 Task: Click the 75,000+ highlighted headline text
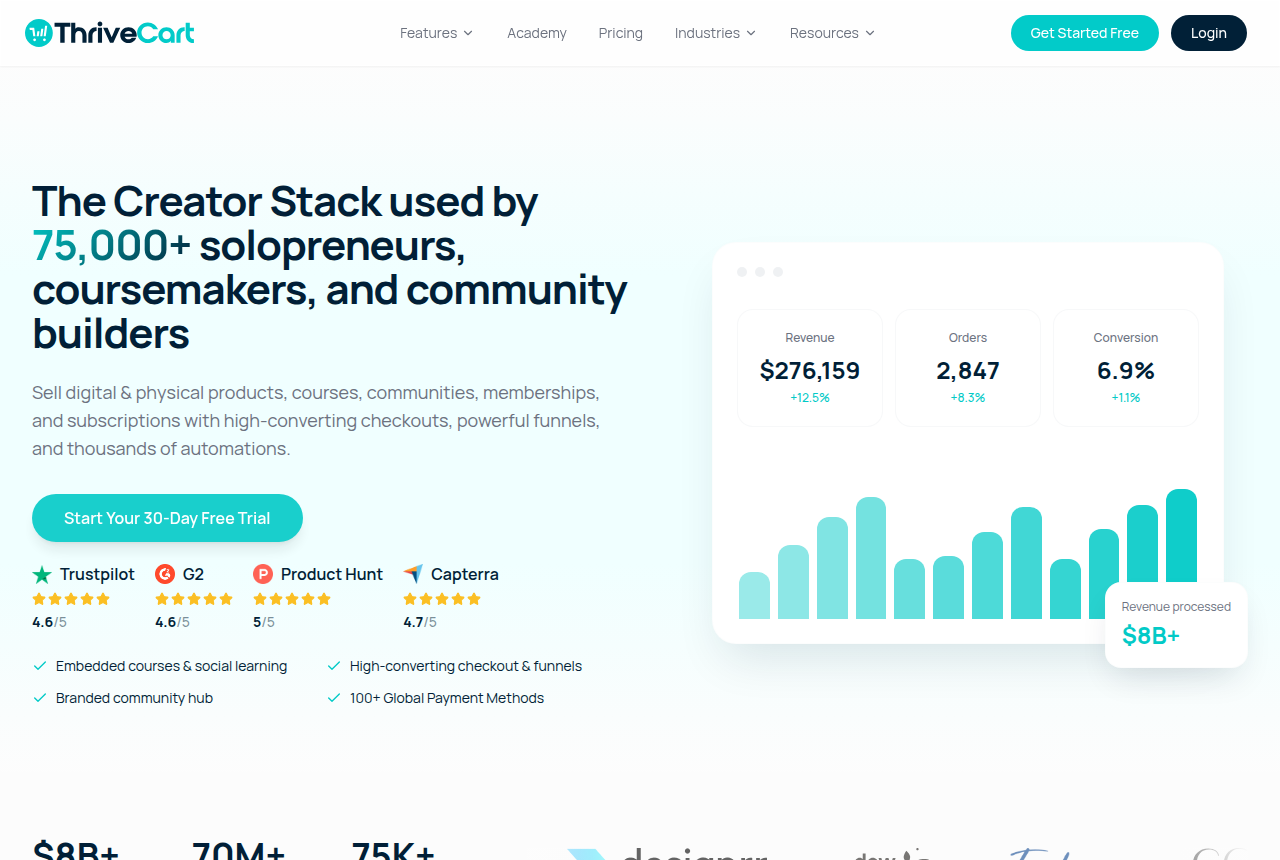(111, 245)
